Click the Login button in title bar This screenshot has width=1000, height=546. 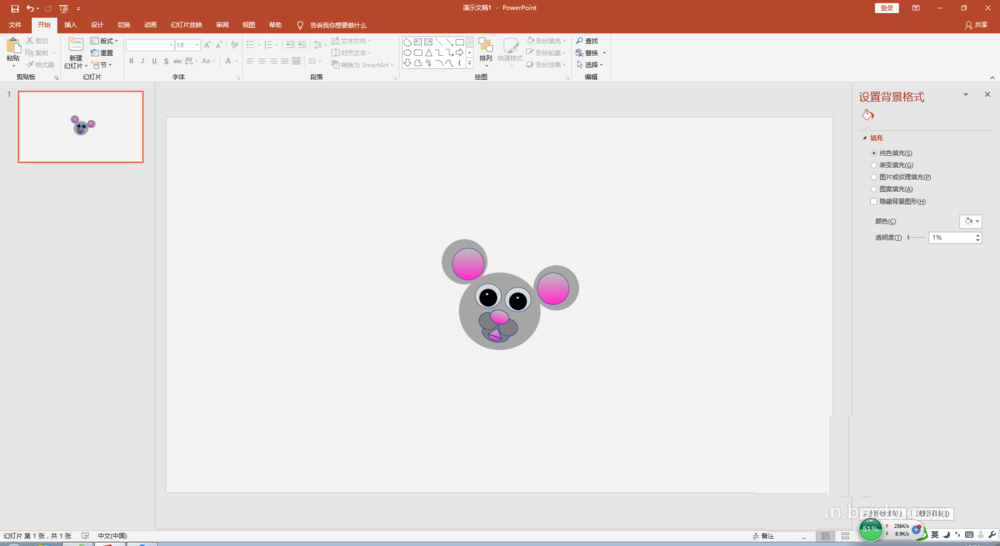(x=886, y=8)
